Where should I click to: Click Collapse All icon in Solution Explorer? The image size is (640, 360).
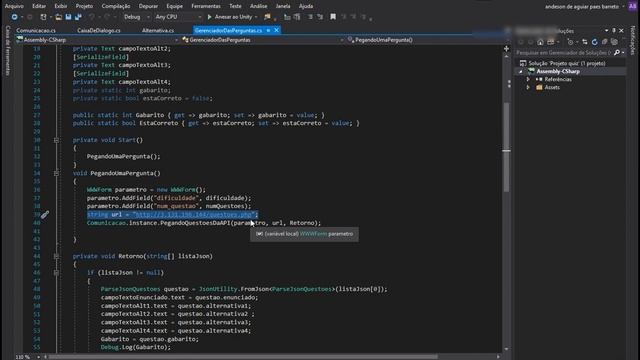(604, 42)
